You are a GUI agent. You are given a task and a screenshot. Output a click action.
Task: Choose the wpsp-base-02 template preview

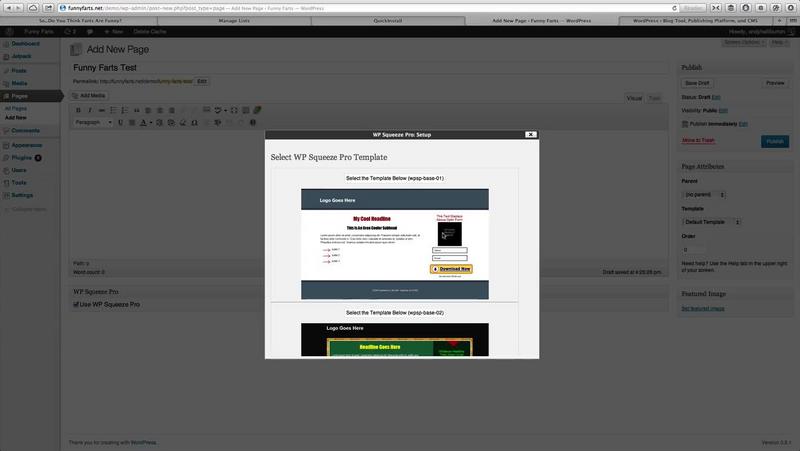pyautogui.click(x=394, y=339)
